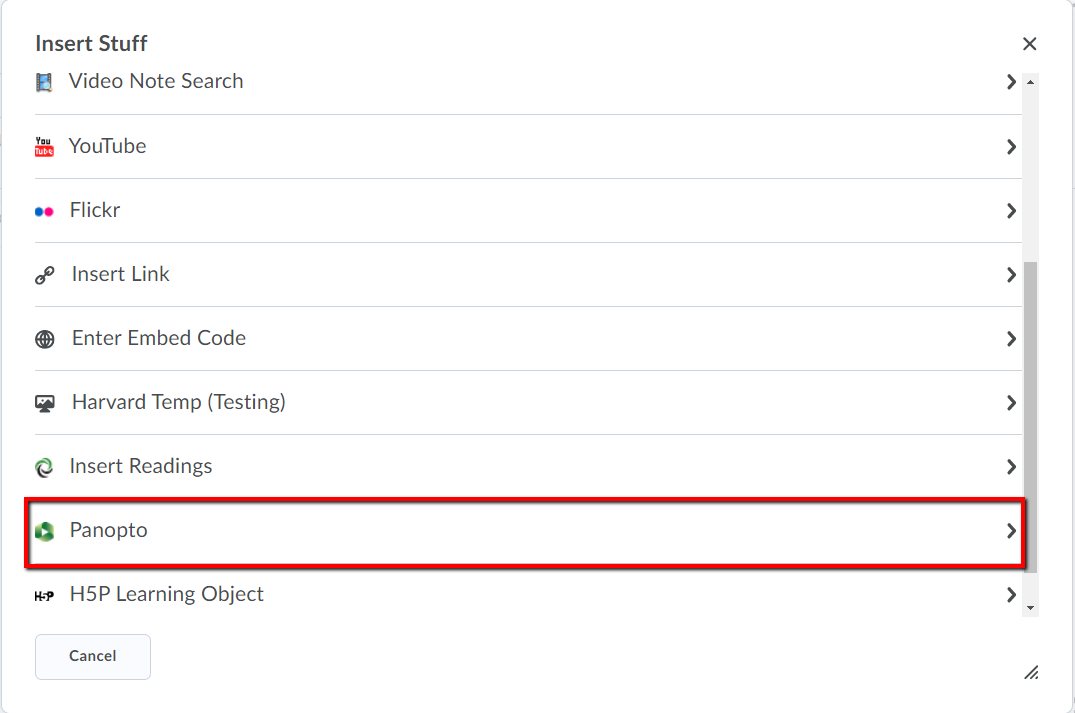1075x713 pixels.
Task: Click the Flickr two-dot icon
Action: 44,212
